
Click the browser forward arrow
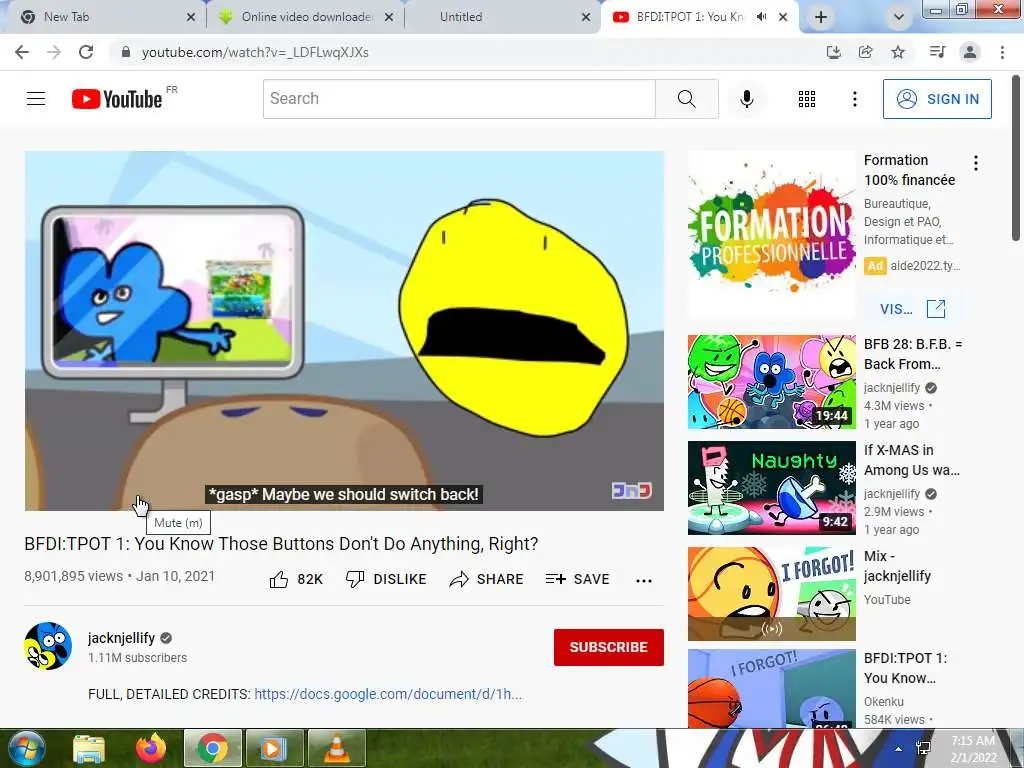click(54, 52)
